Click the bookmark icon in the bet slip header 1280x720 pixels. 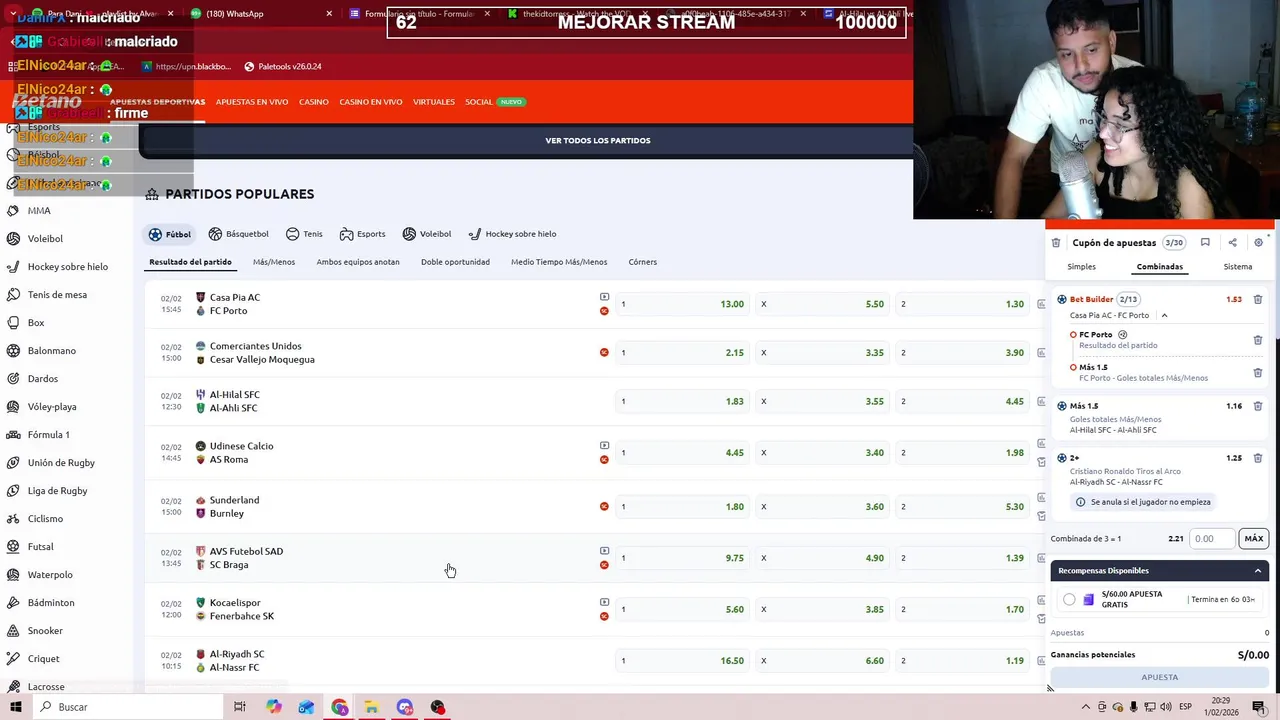click(x=1205, y=242)
